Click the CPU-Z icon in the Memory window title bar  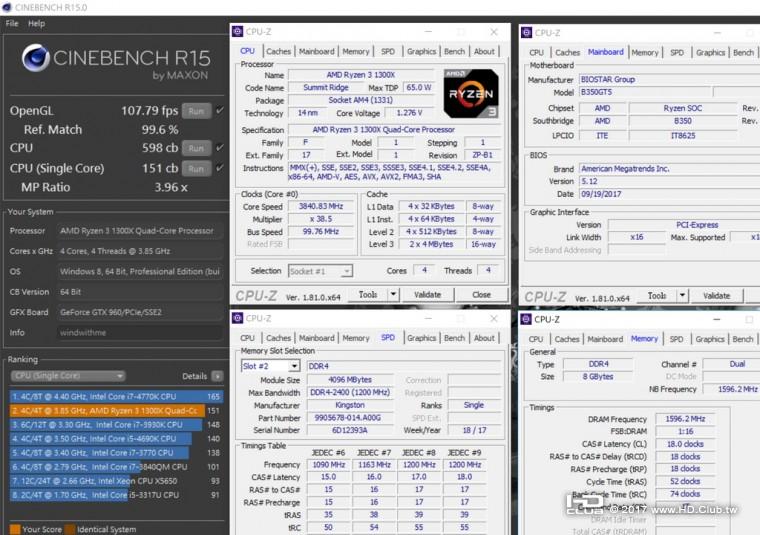[526, 319]
